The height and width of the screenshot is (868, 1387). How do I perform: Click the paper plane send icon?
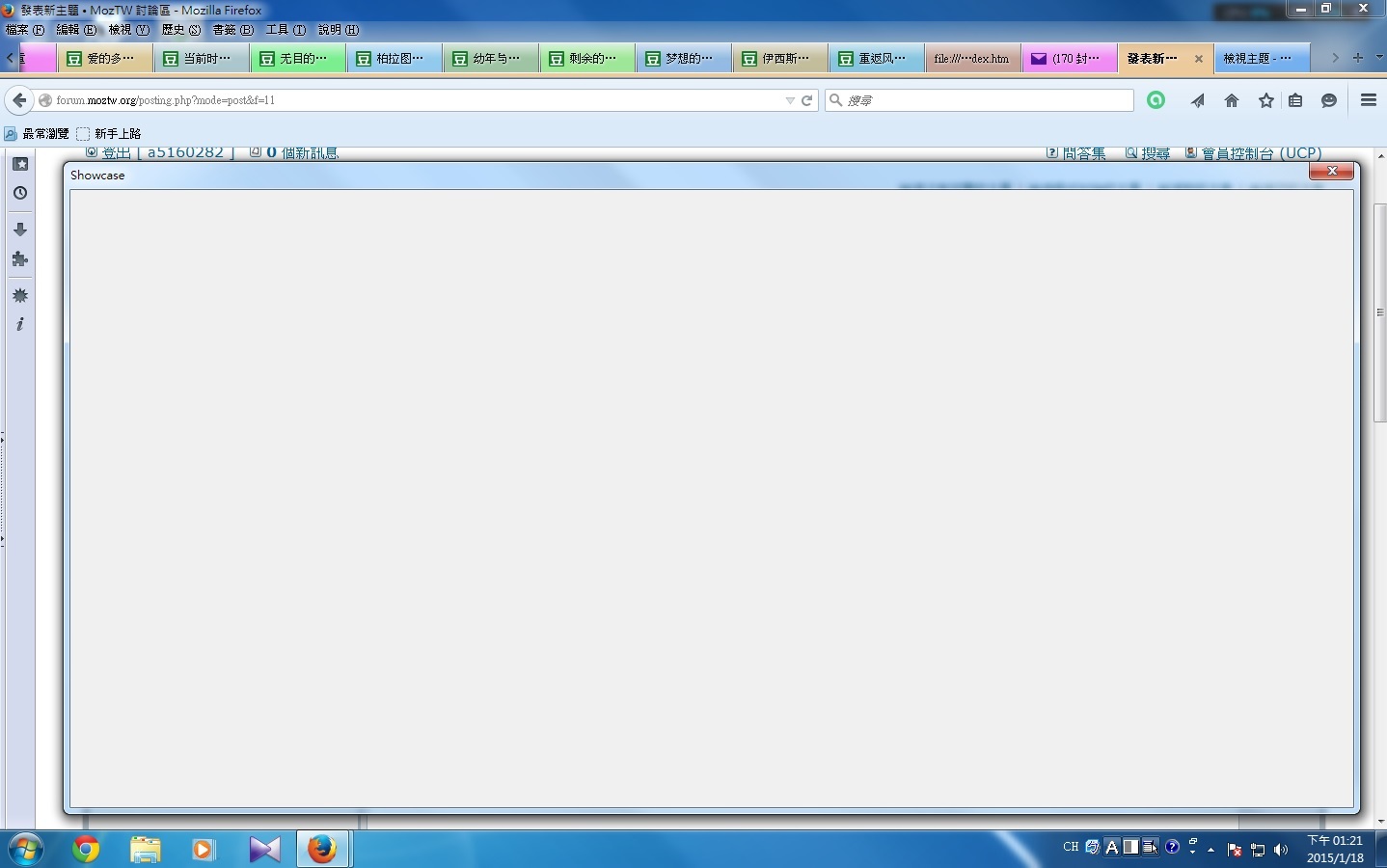click(x=1198, y=100)
